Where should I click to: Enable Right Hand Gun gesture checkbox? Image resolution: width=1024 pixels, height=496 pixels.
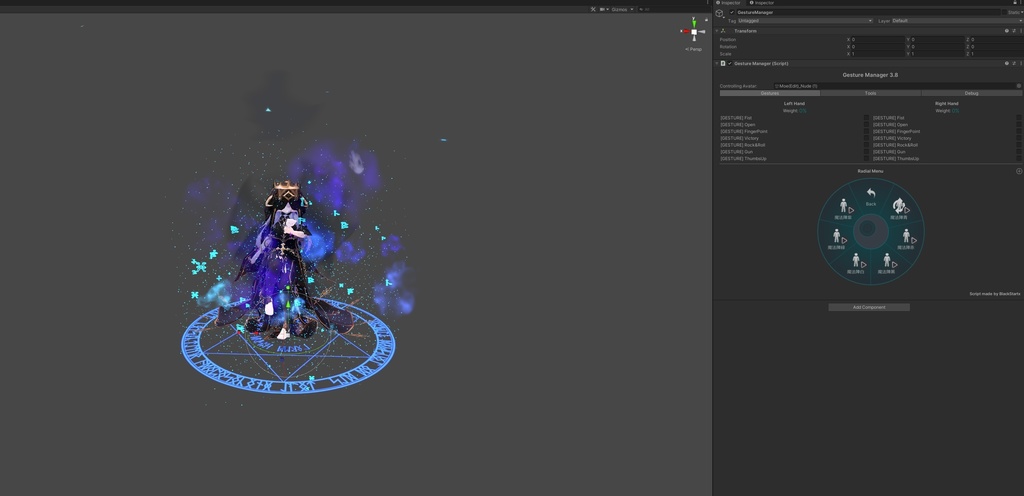point(1019,151)
